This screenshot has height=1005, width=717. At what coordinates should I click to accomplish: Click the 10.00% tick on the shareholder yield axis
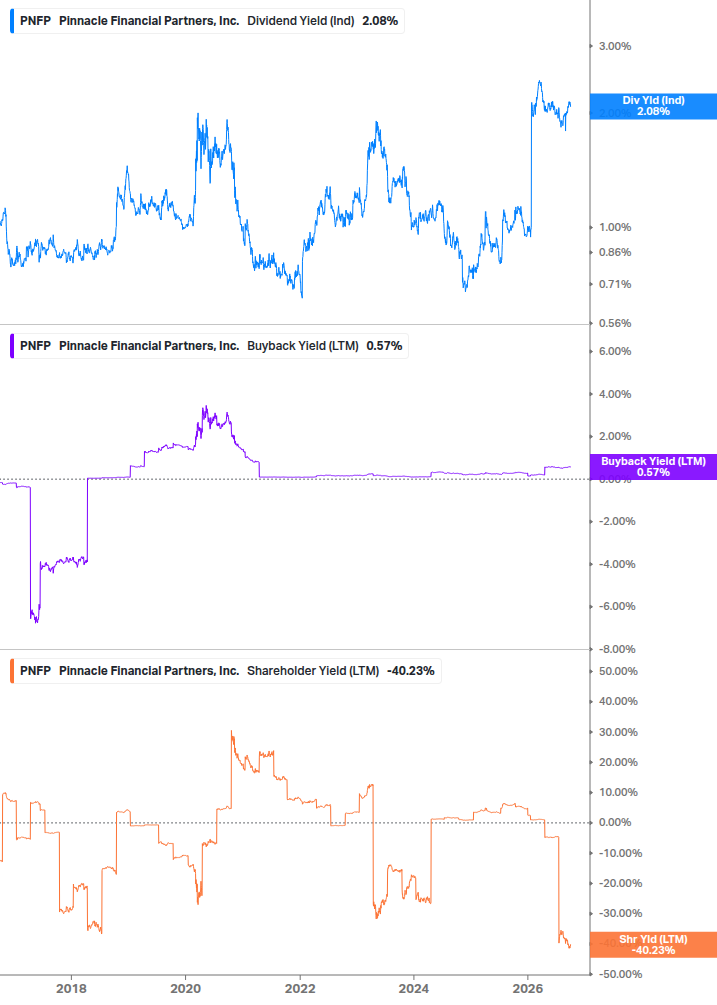coord(618,792)
